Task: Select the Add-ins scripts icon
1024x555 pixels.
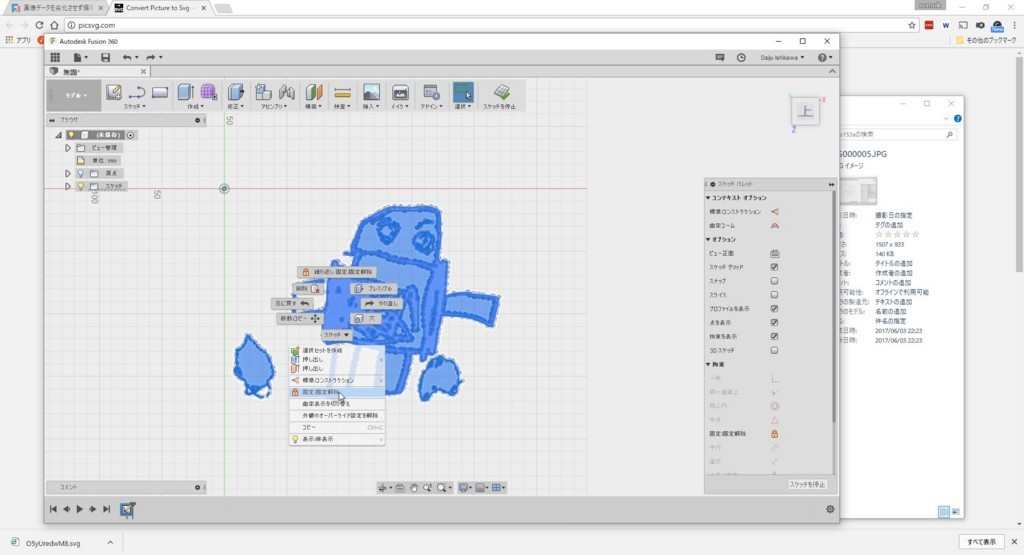Action: click(x=431, y=92)
